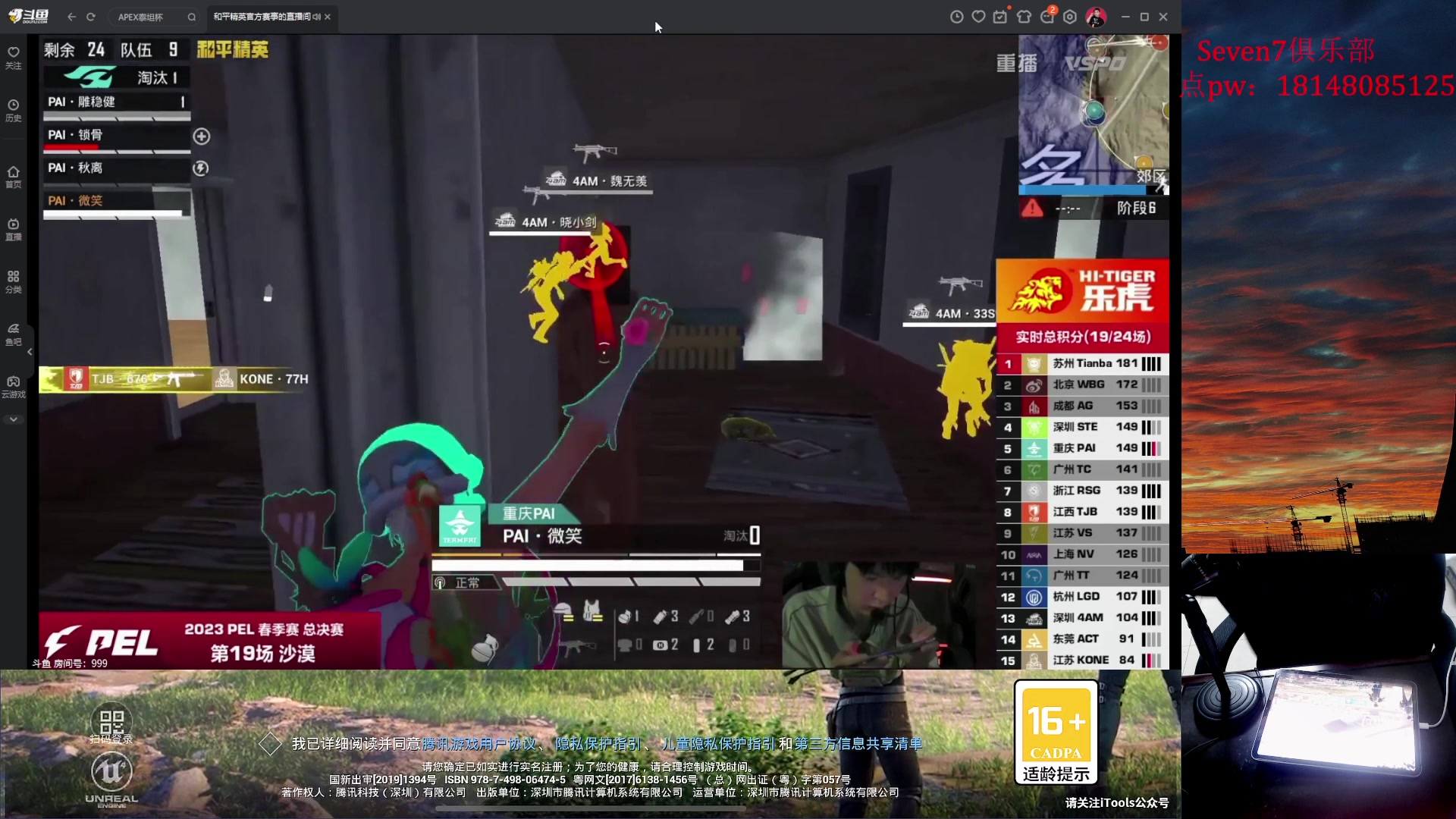Screen dimensions: 1456x819
Task: Collapse the sidebar using the left chevron
Action: 29,351
